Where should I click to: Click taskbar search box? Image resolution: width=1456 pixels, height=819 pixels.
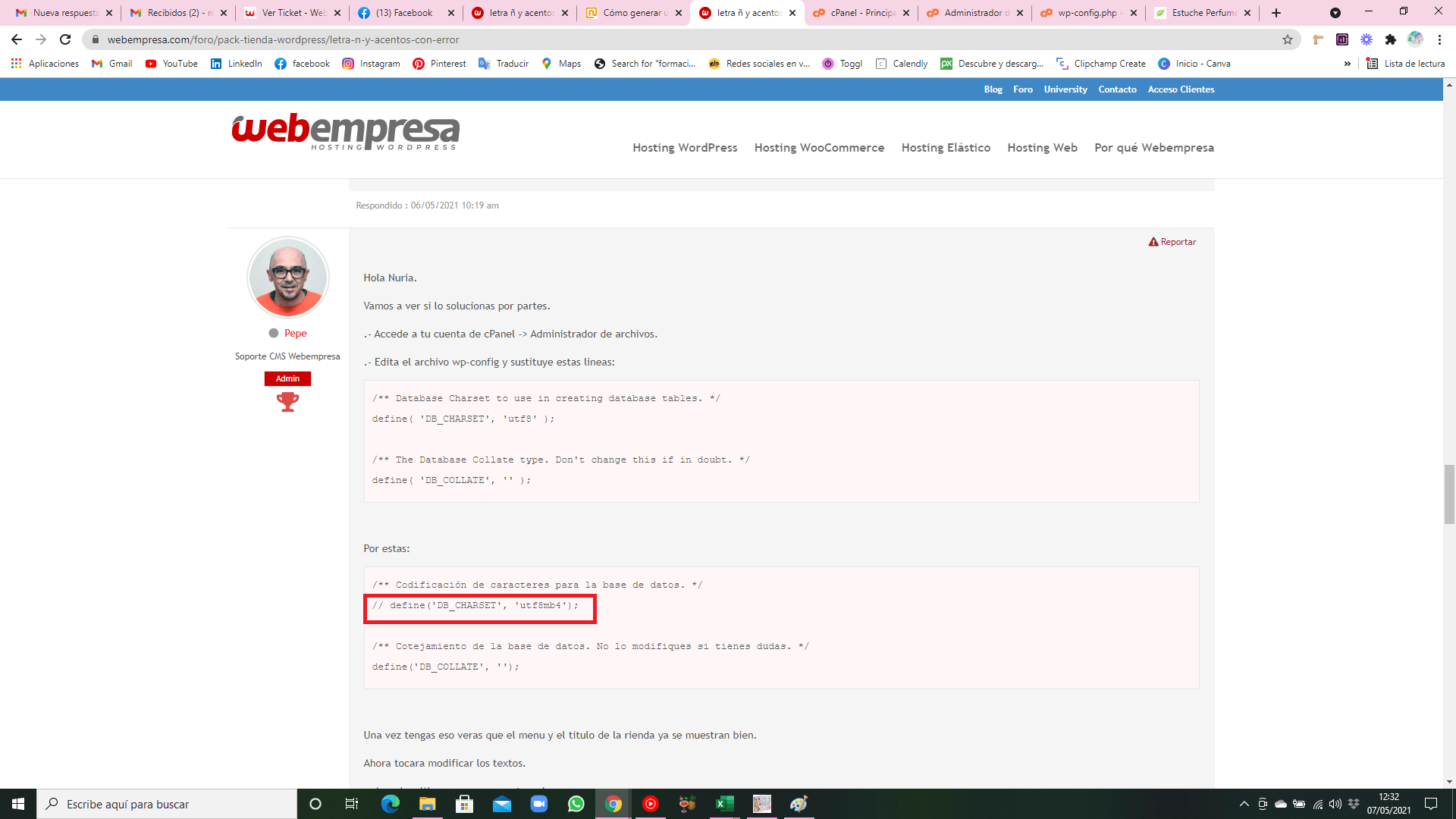coord(167,804)
